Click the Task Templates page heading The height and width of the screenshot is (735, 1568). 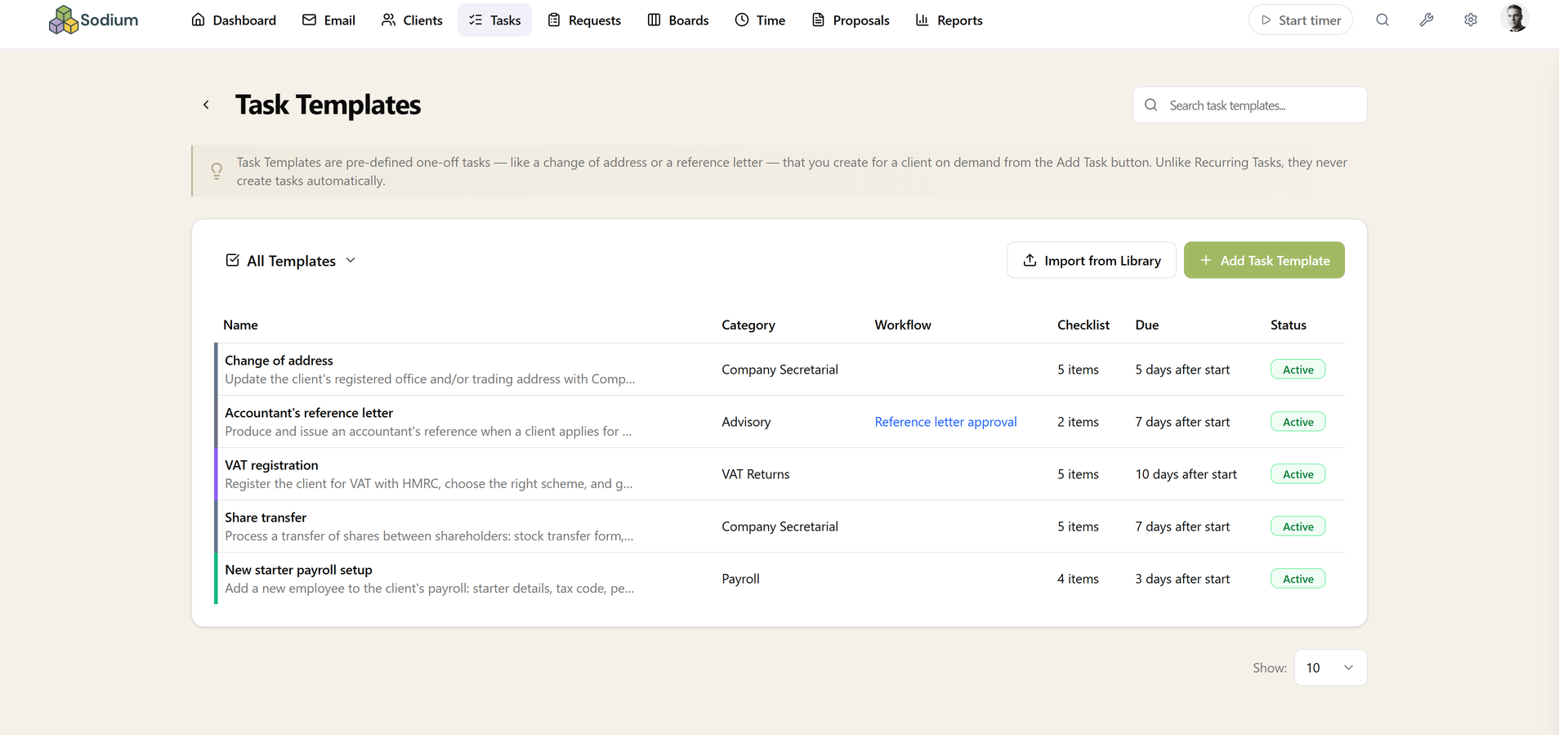[328, 105]
